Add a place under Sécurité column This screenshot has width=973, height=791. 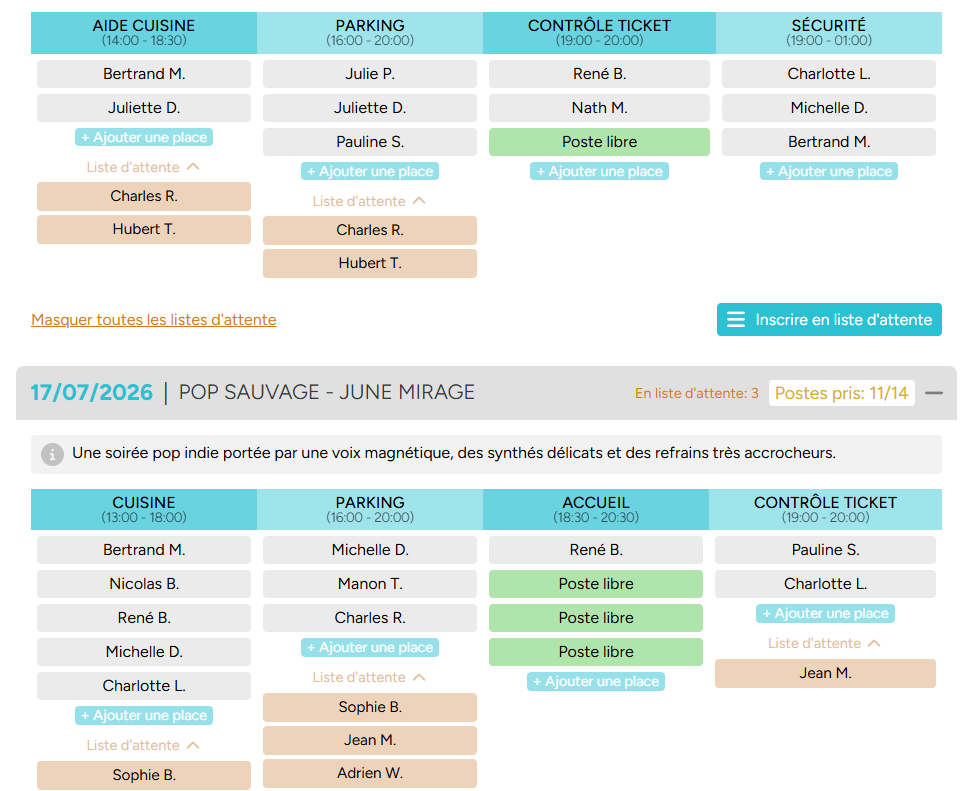click(828, 171)
